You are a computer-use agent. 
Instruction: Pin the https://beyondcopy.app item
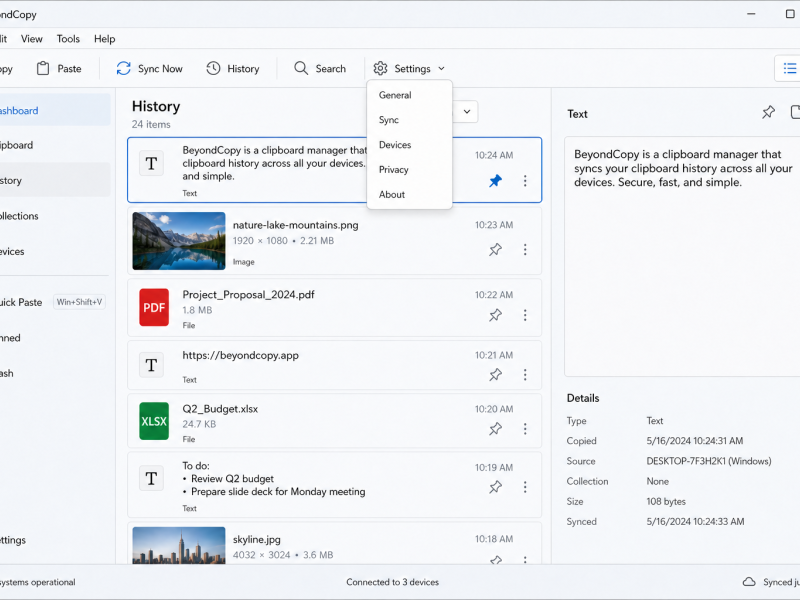tap(495, 375)
